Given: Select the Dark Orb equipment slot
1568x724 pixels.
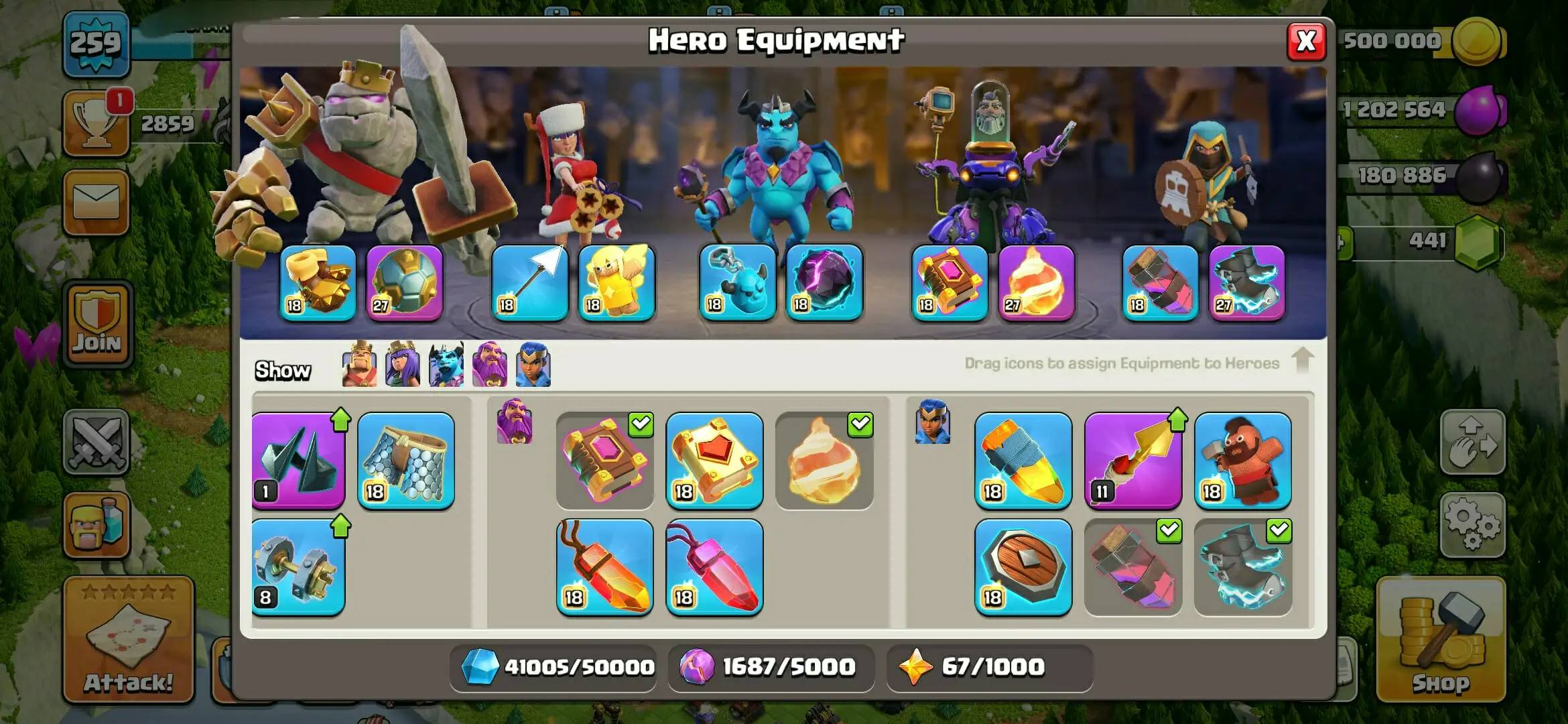Looking at the screenshot, I should tap(824, 282).
